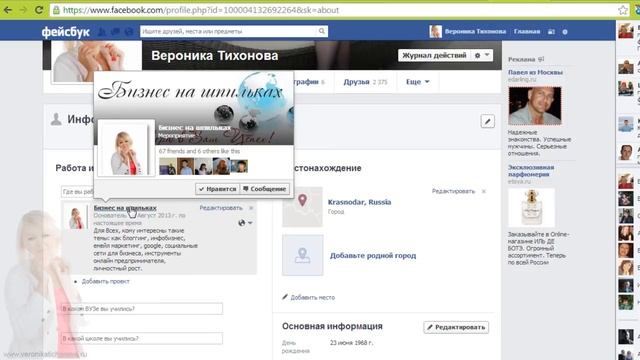Reload the page with refresh icon
Screen dimensions: 640x360
(39, 10)
